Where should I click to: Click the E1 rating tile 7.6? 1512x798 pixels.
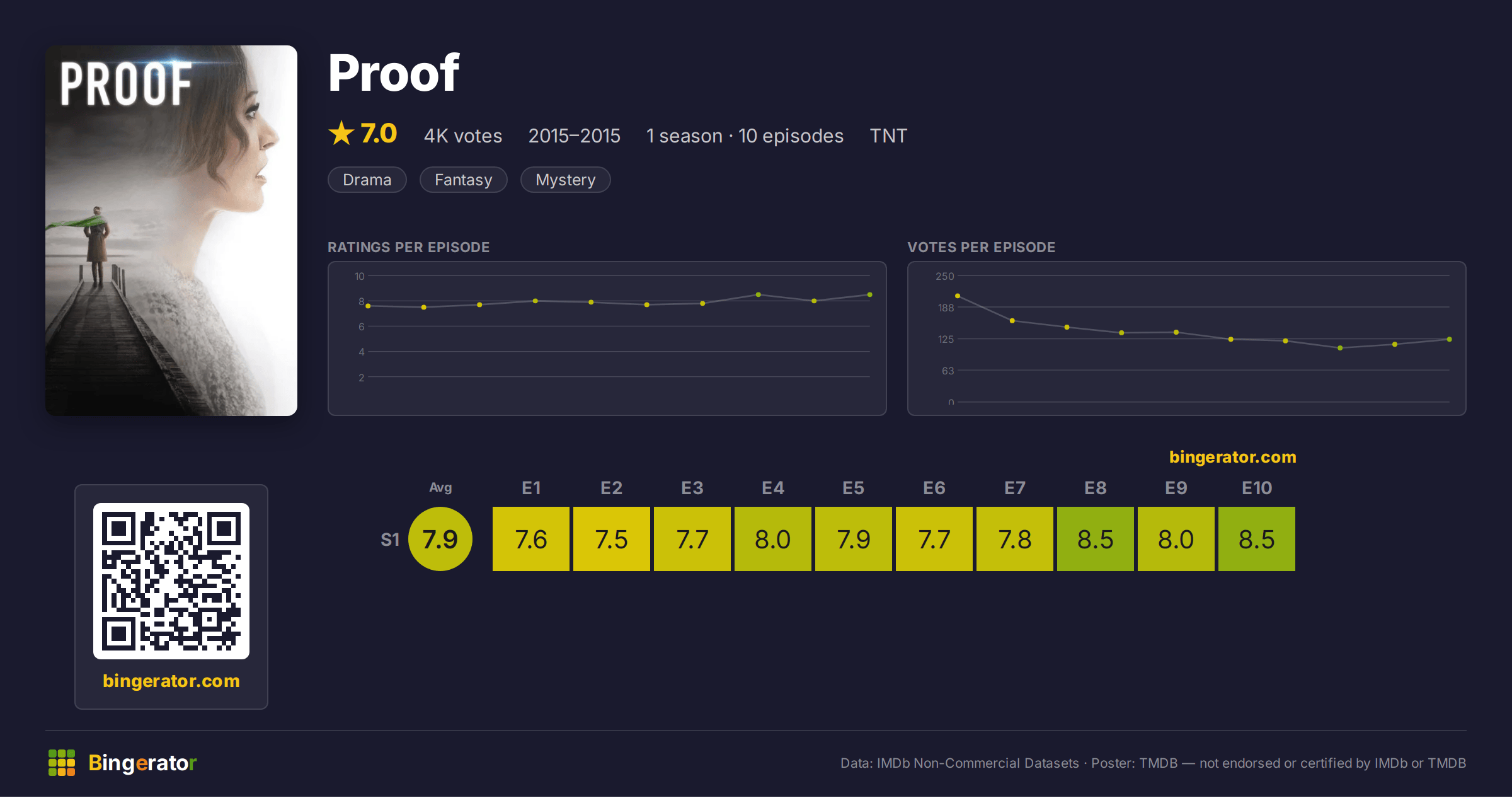click(x=531, y=539)
